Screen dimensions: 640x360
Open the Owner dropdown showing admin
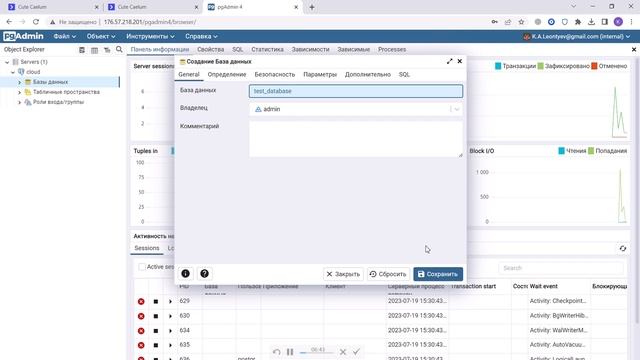tap(356, 109)
